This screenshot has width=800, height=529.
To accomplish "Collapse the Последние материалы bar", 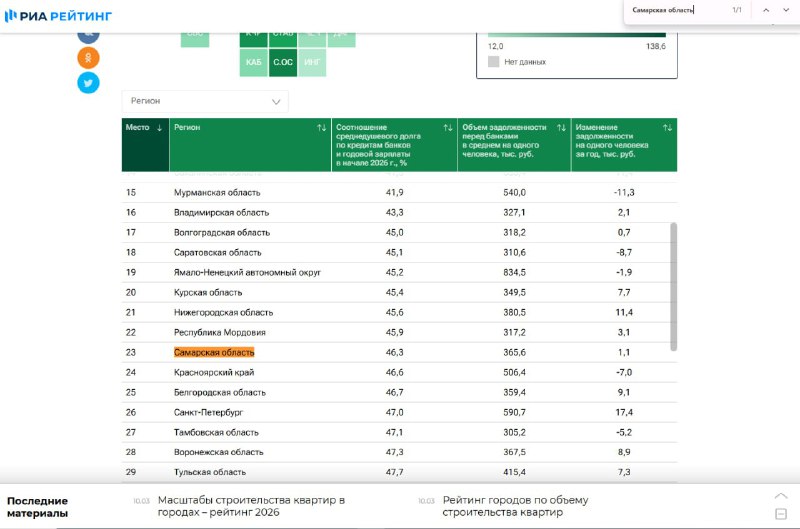I will (781, 513).
